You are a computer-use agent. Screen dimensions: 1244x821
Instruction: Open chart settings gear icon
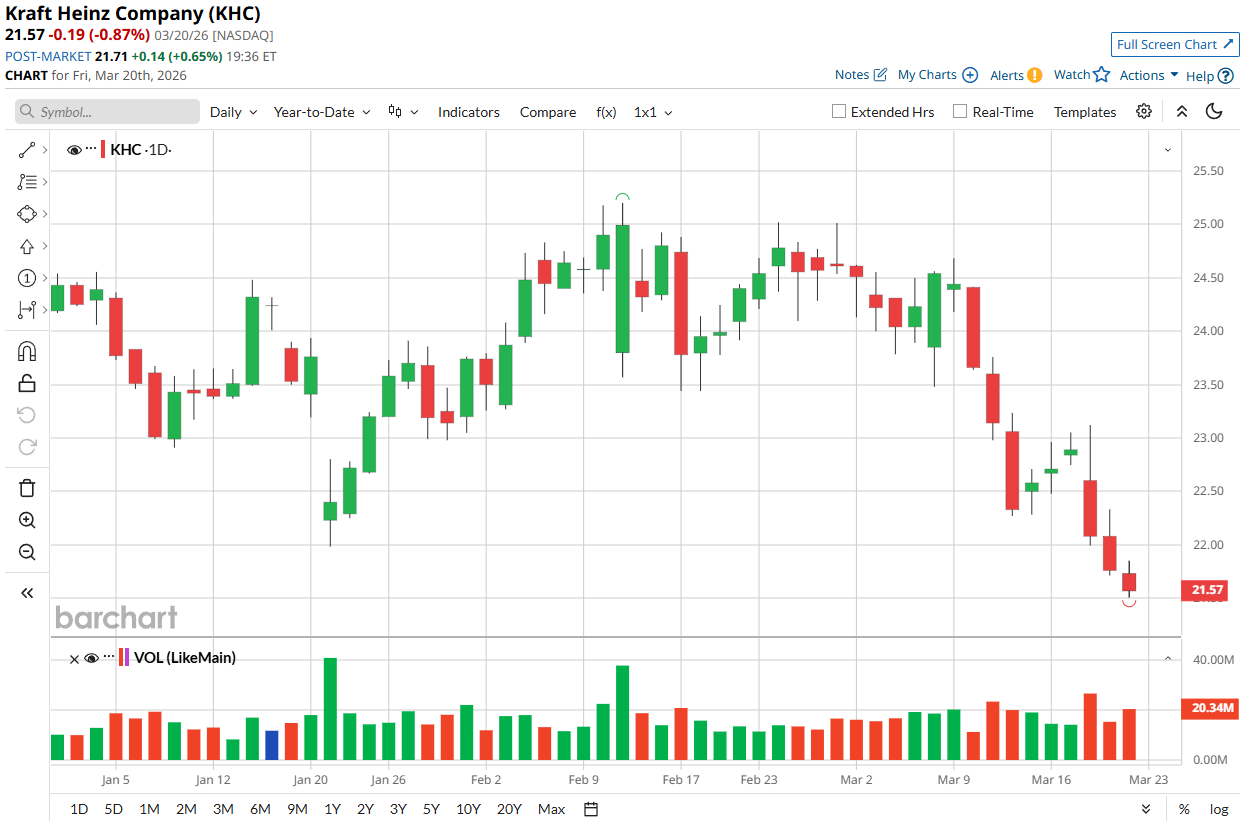click(1144, 111)
